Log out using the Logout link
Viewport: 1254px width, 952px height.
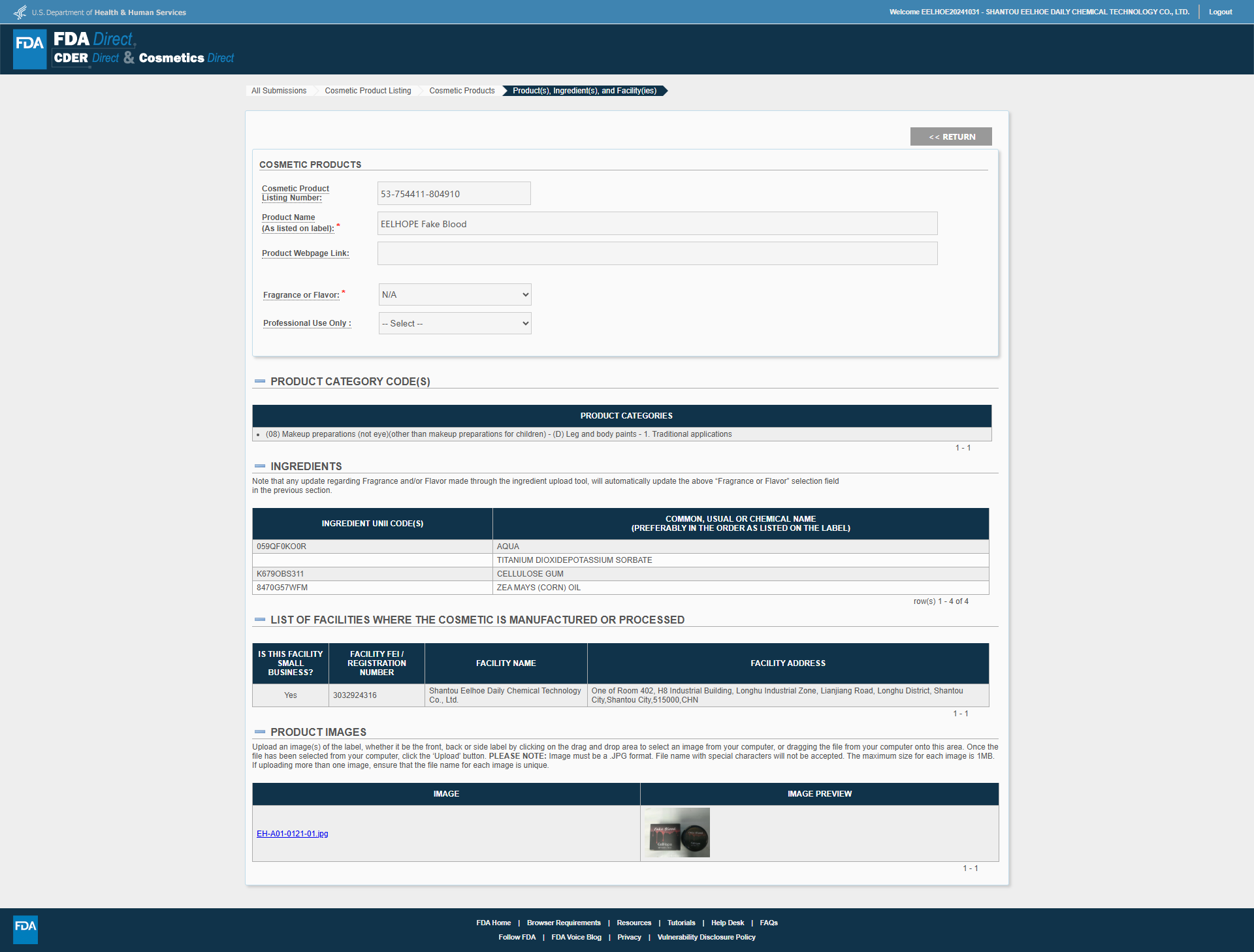1220,12
